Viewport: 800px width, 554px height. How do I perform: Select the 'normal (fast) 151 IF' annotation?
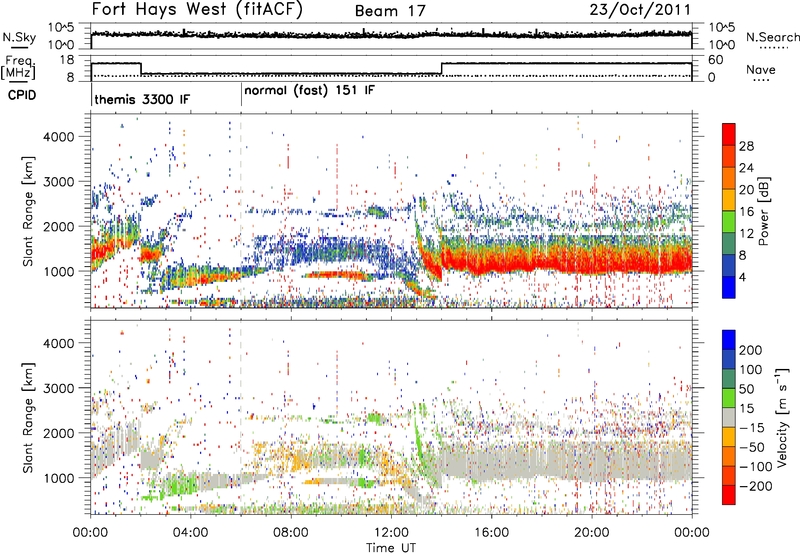pyautogui.click(x=309, y=90)
